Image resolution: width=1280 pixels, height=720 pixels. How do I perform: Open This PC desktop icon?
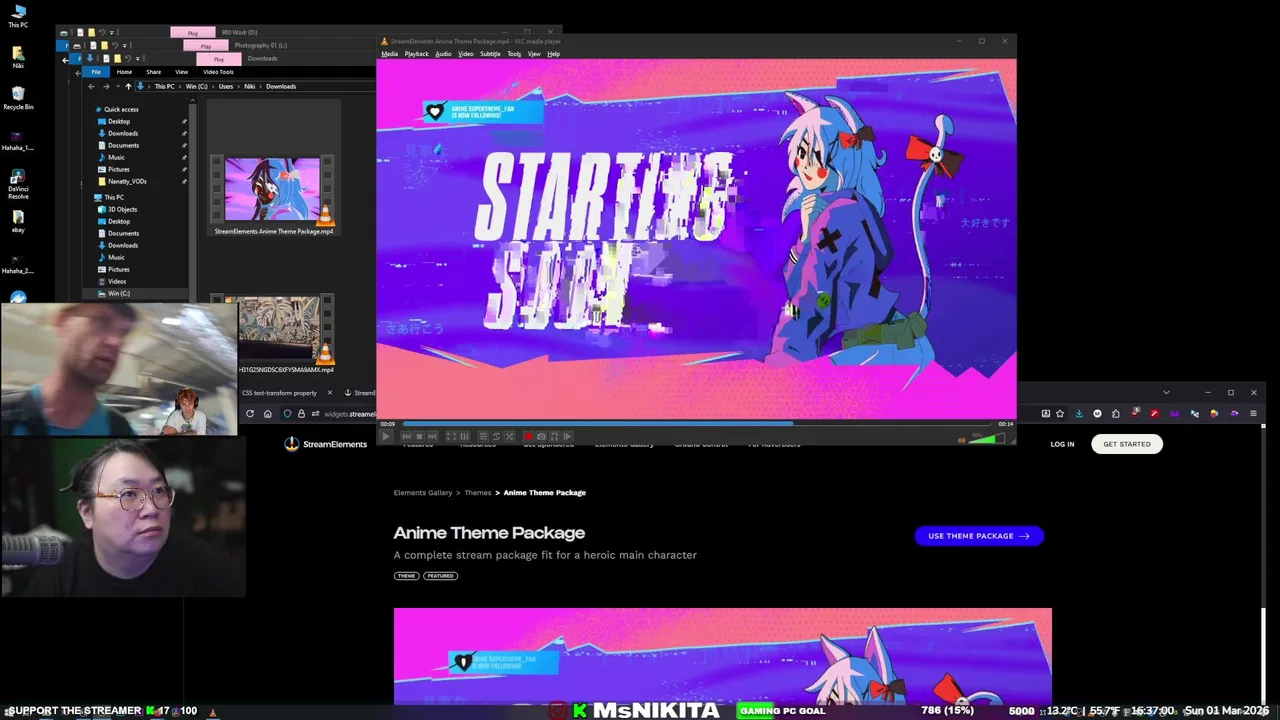[x=18, y=17]
